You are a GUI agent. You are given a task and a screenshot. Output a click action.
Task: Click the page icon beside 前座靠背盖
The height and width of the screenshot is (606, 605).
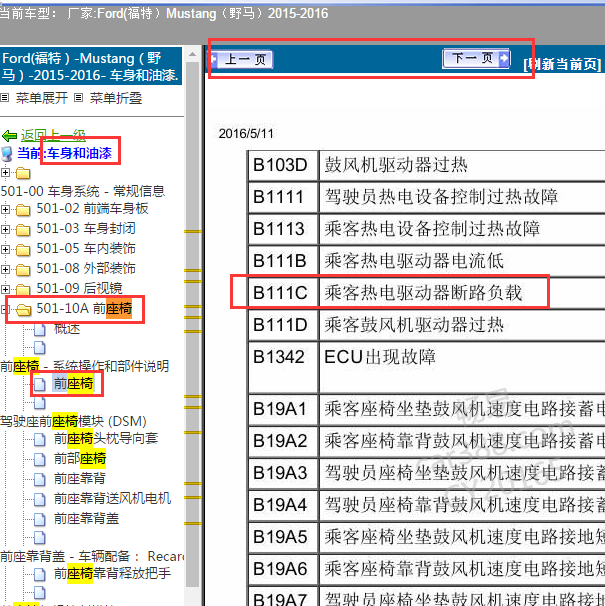(x=39, y=519)
